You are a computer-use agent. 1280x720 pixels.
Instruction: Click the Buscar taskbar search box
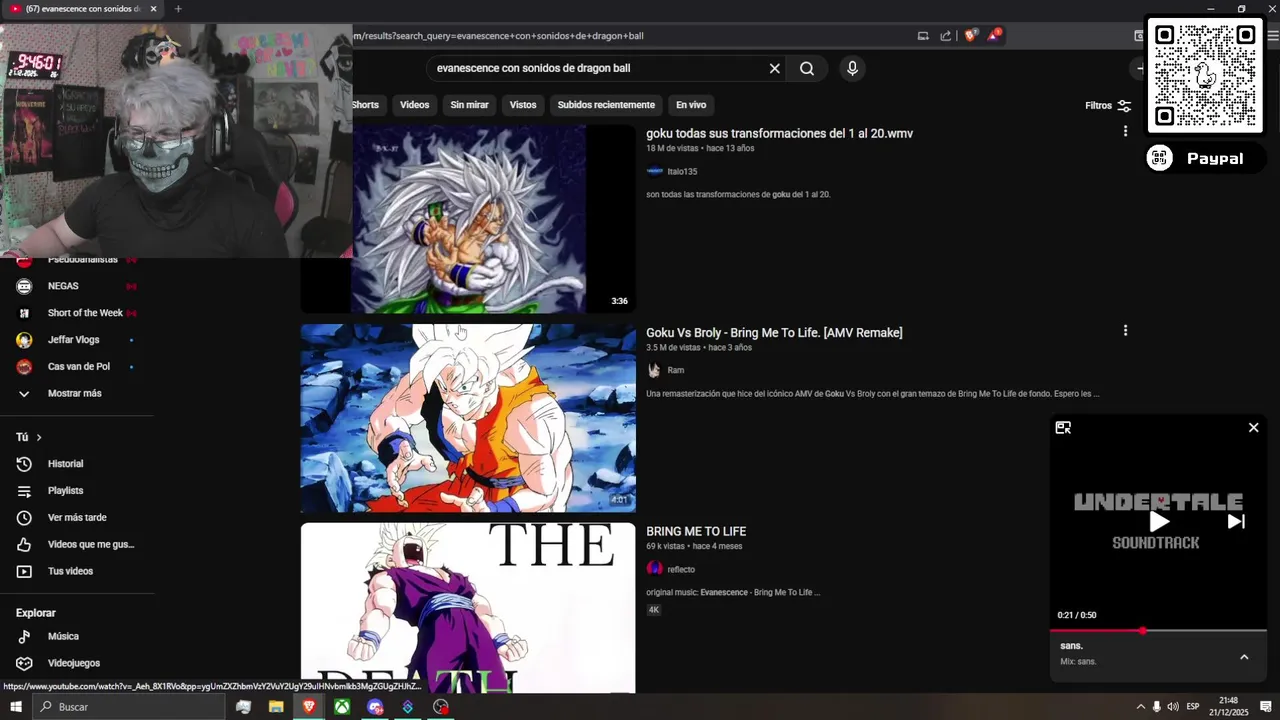128,707
